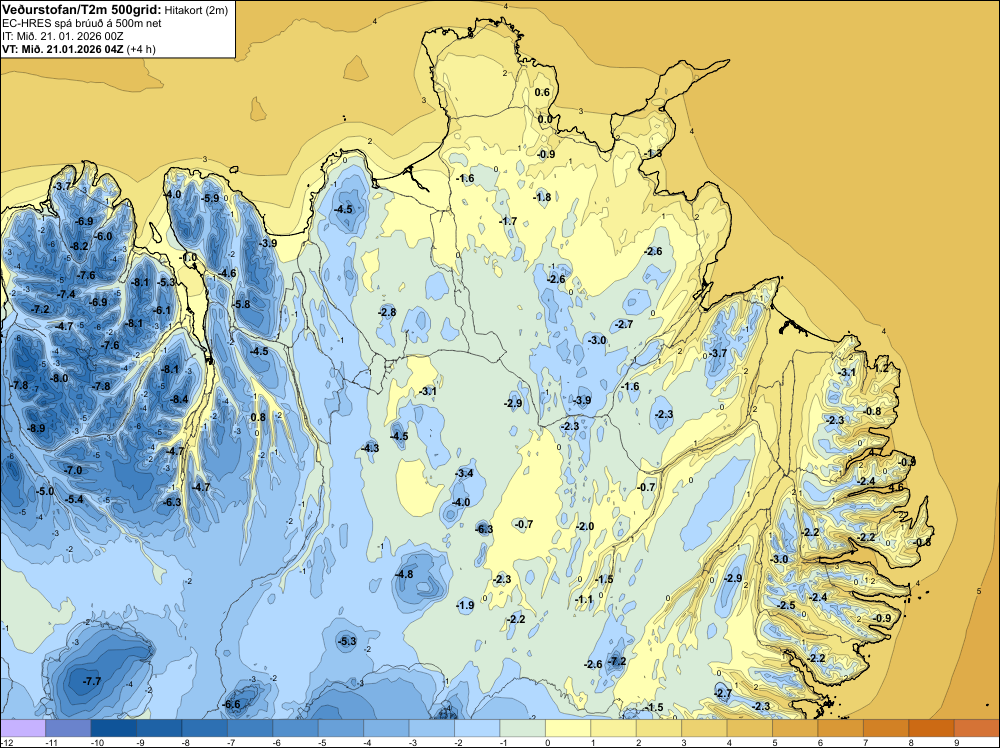Click the -1.0 temperature value in the west
The height and width of the screenshot is (748, 1000).
click(188, 258)
